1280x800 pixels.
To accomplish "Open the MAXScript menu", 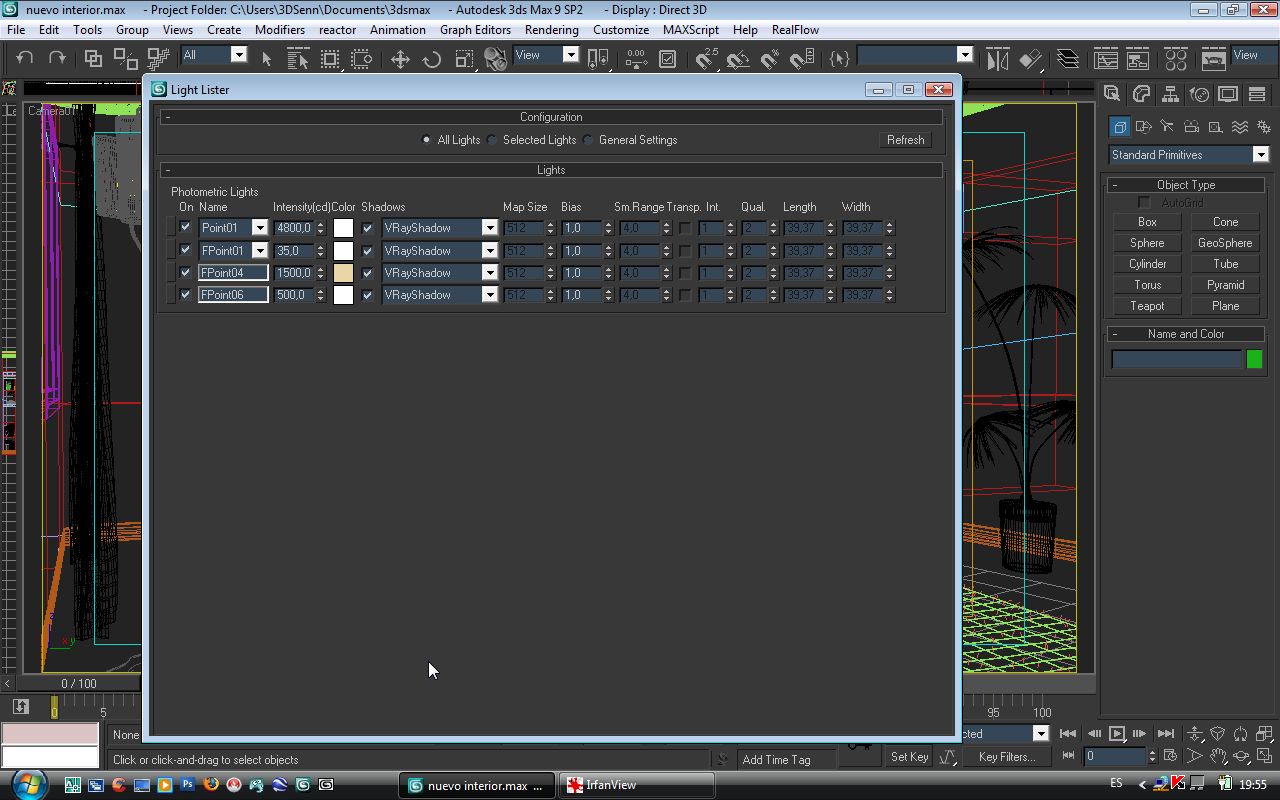I will (x=691, y=30).
